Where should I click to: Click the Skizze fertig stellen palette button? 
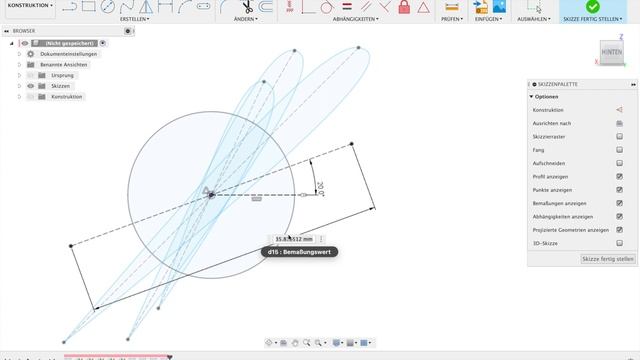[607, 259]
